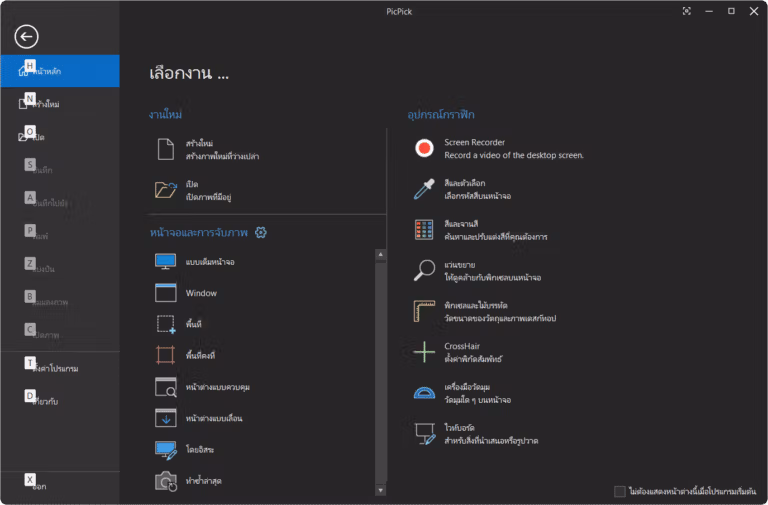The height and width of the screenshot is (505, 768).
Task: Click the capture settings gear icon
Action: tap(261, 232)
